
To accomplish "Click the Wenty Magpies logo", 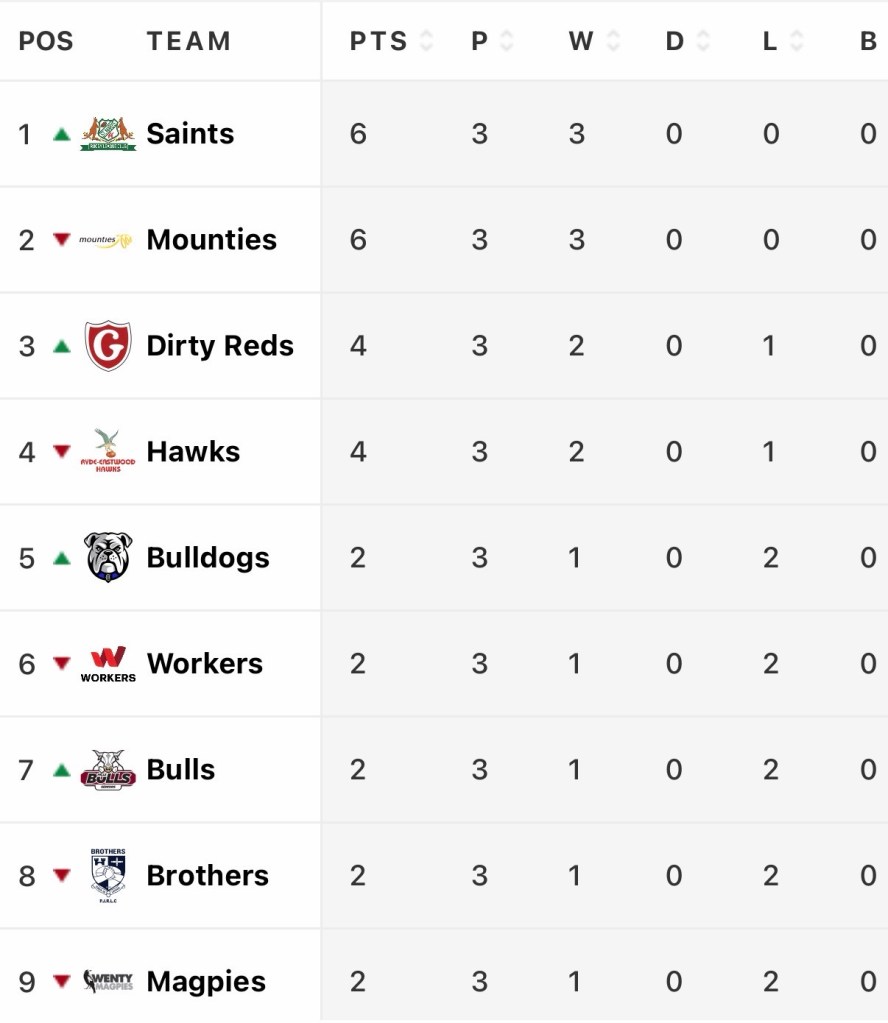I will (x=108, y=981).
